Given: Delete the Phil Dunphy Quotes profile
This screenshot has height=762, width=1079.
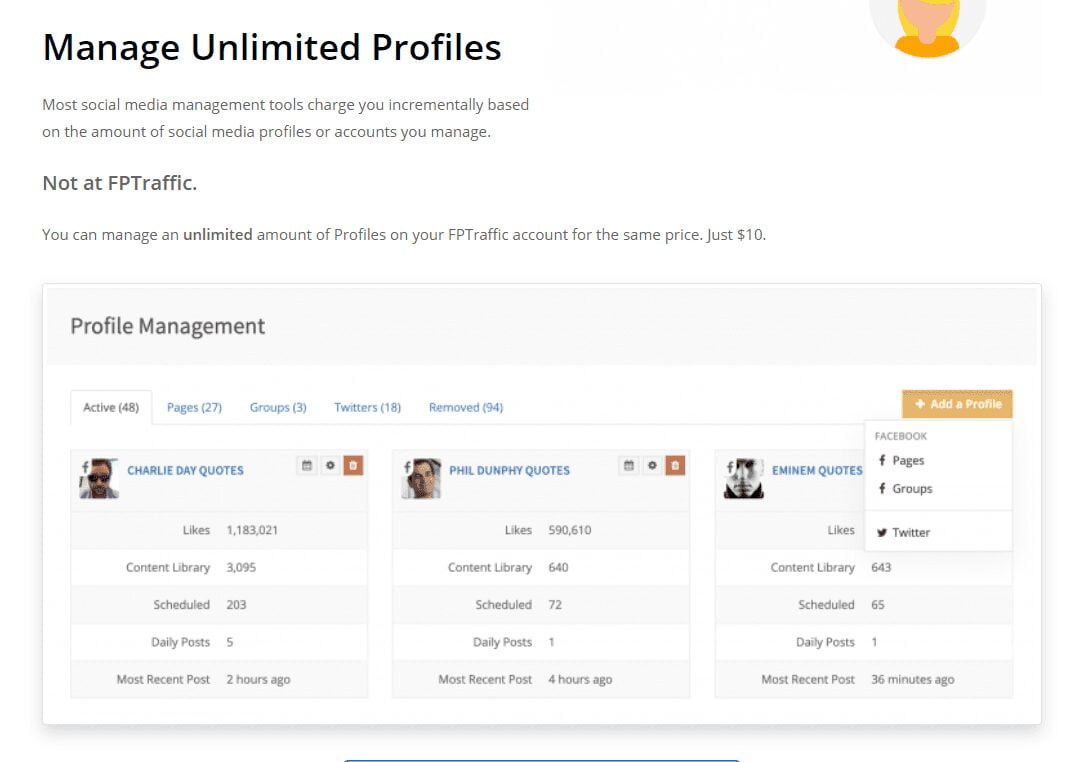Looking at the screenshot, I should (x=675, y=465).
